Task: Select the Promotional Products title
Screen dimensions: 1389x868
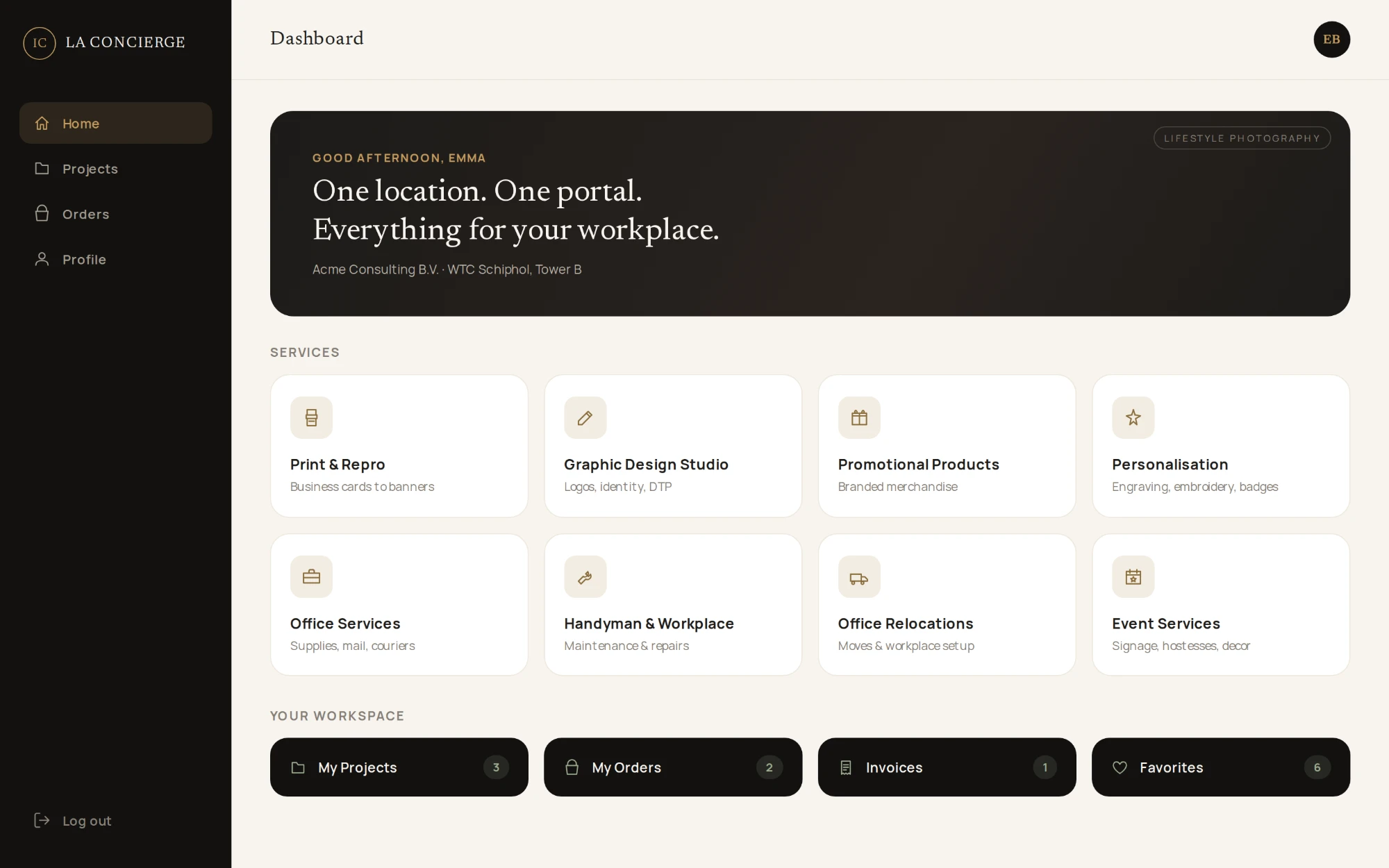Action: (x=918, y=465)
